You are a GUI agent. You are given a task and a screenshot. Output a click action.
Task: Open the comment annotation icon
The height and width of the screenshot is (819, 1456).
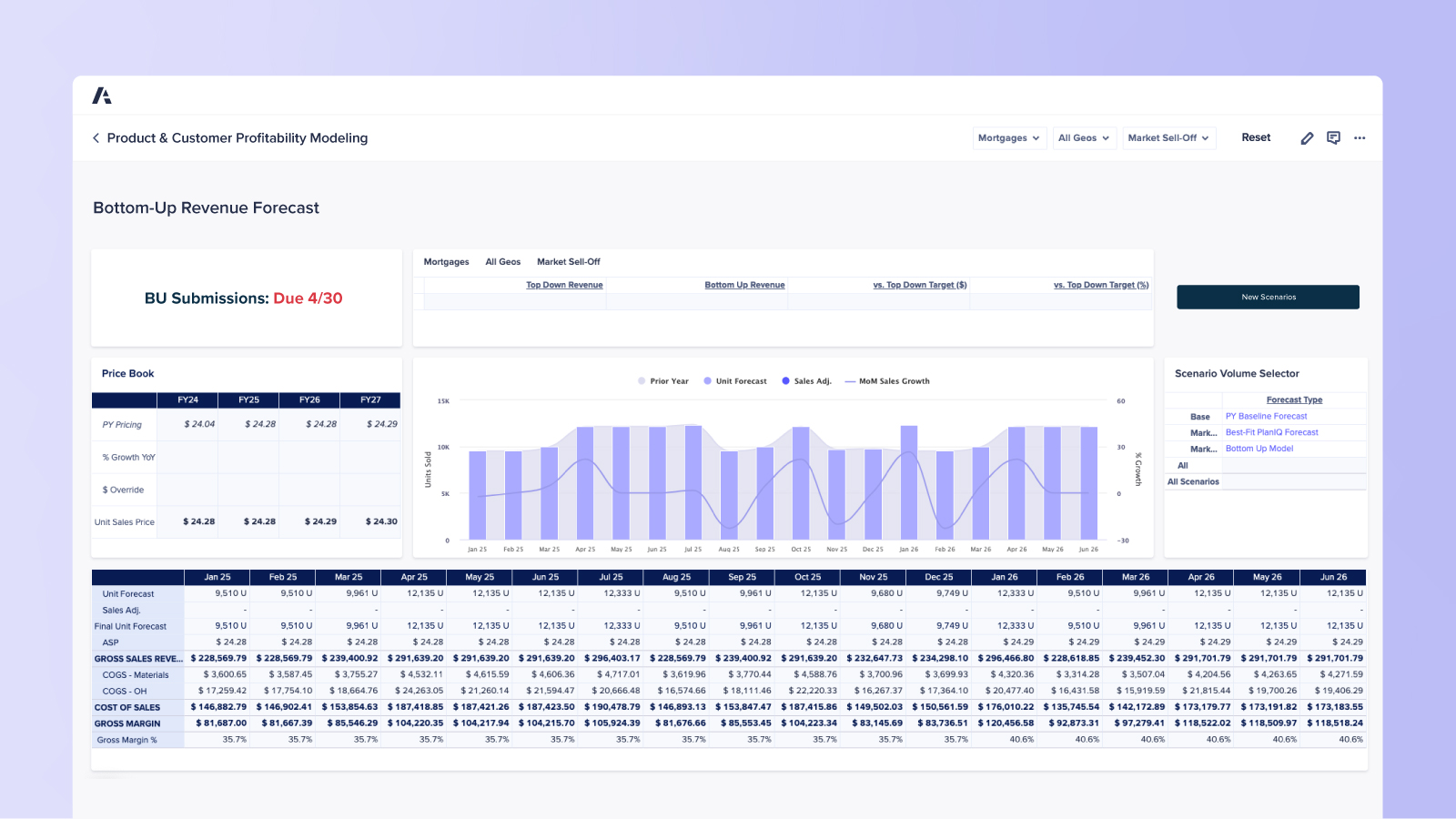tap(1333, 137)
